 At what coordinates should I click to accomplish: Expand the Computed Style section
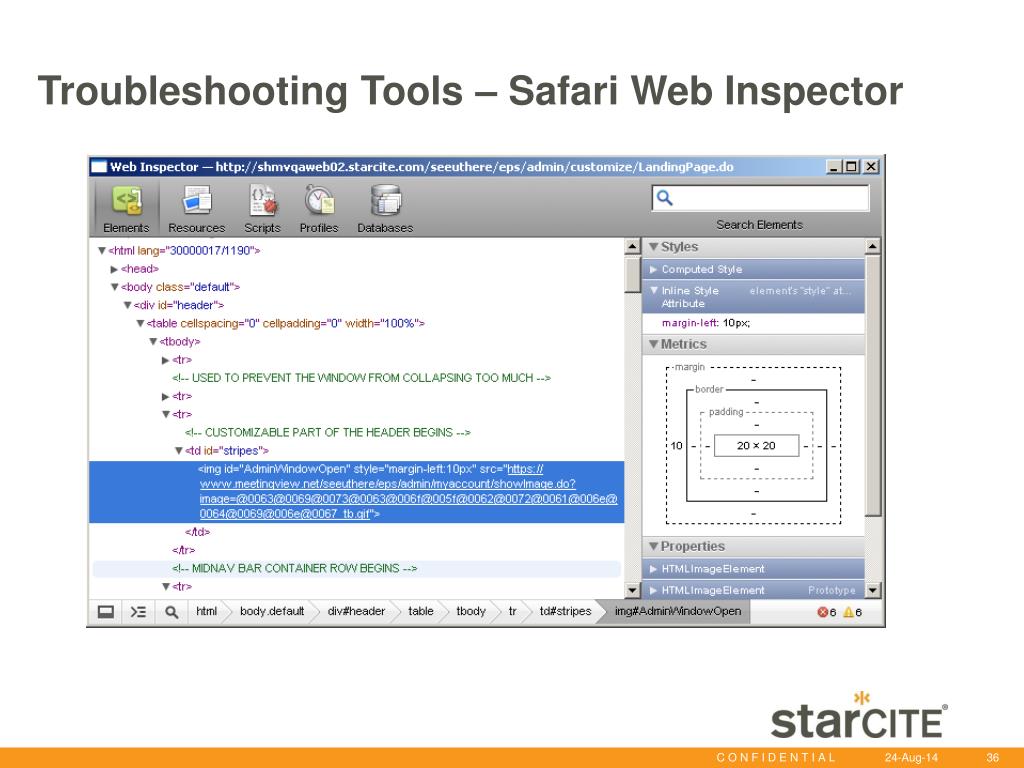(x=654, y=269)
